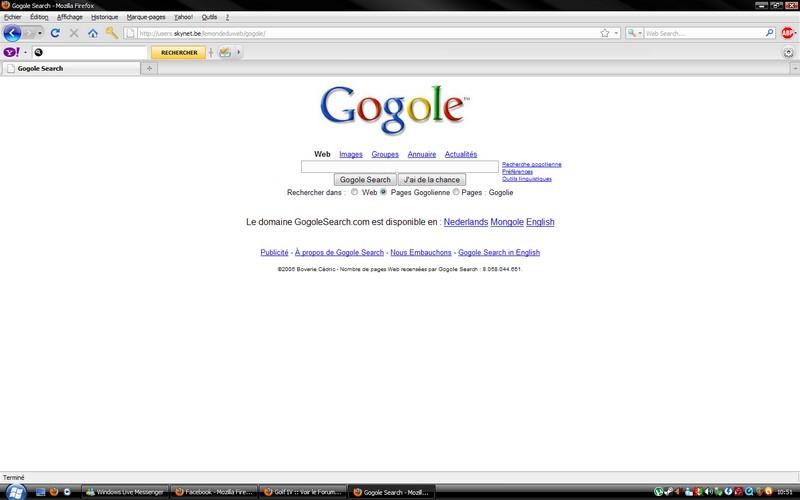Open the Actualités link
Viewport: 800px width, 500px height.
(x=461, y=154)
